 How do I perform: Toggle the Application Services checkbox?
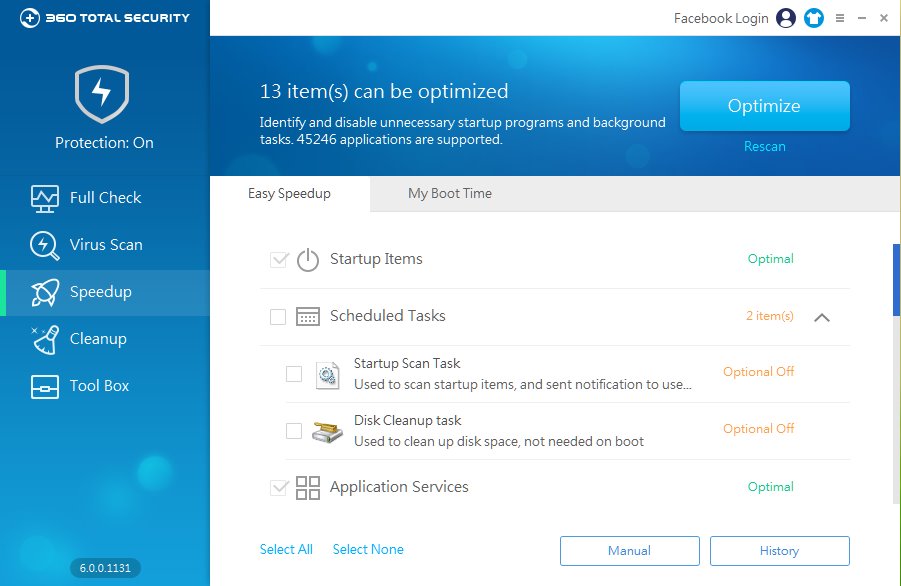pyautogui.click(x=279, y=488)
